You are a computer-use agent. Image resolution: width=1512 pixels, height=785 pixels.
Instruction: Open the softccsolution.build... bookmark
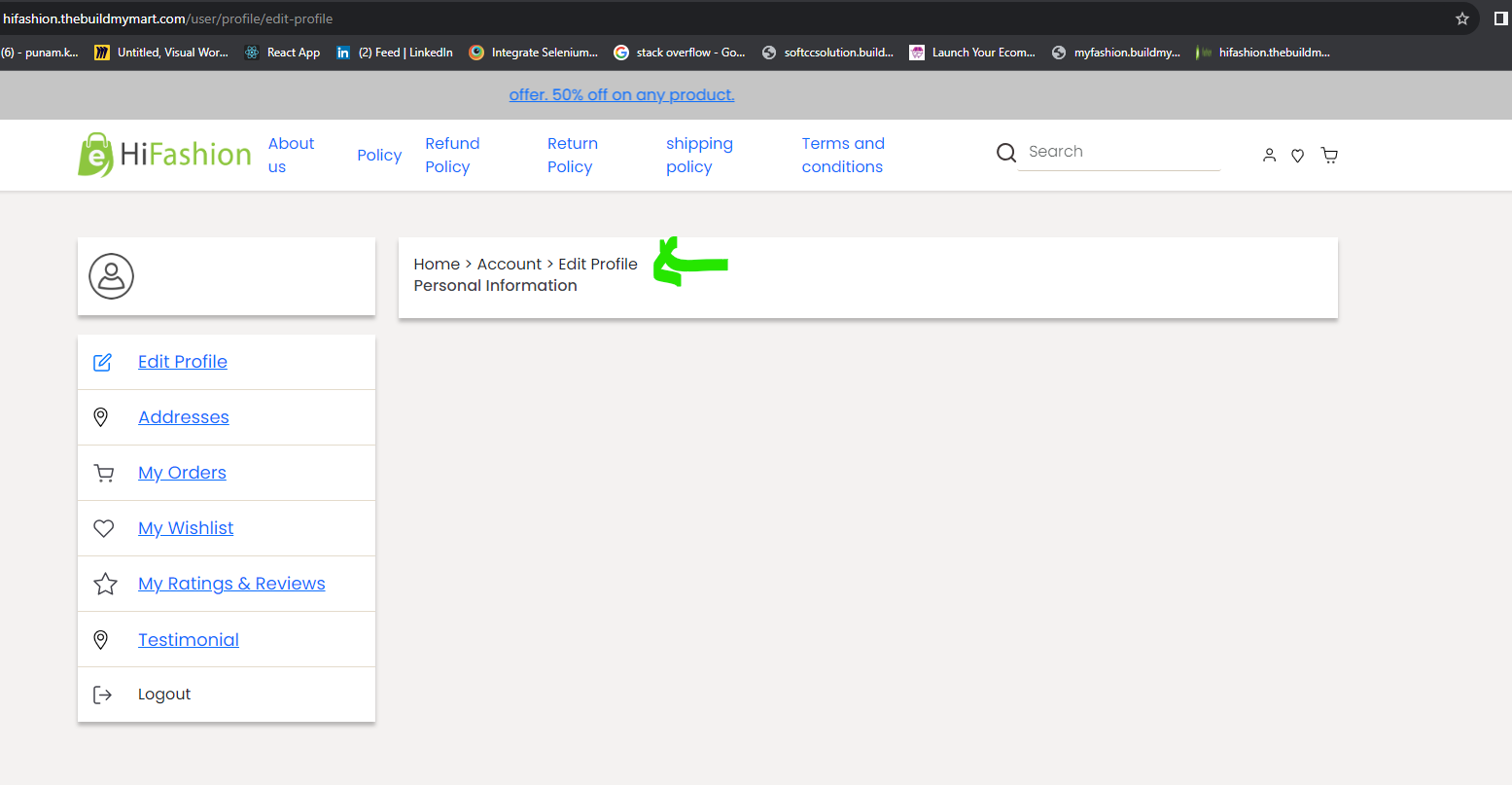[827, 53]
